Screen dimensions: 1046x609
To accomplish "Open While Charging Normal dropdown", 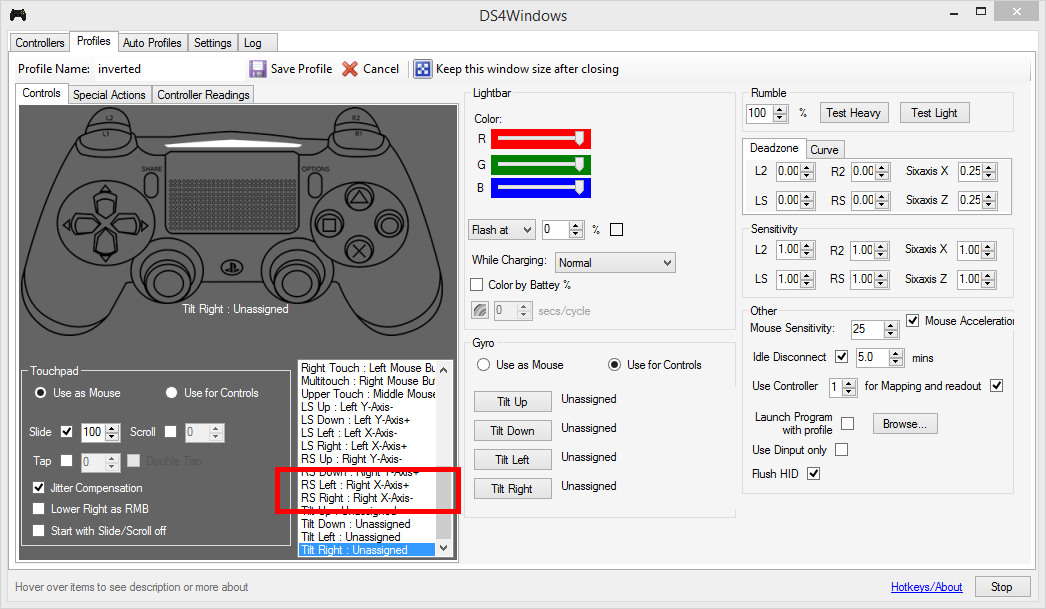I will pos(615,263).
